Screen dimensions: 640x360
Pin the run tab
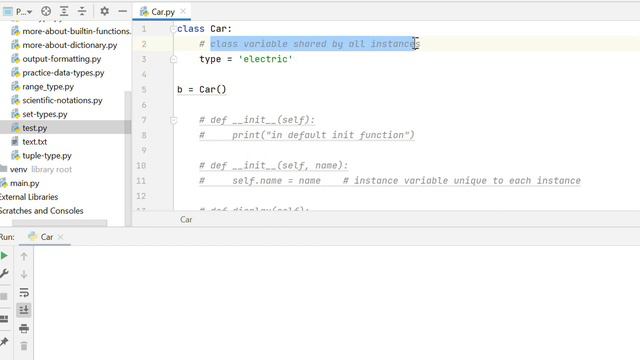click(x=4, y=341)
